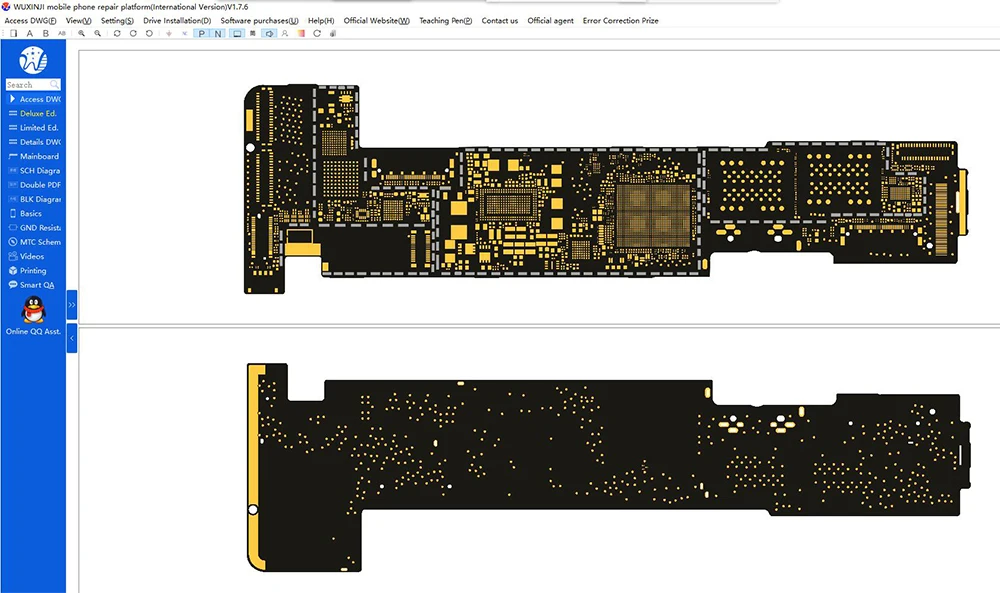Open the Help(H) menu
Image resolution: width=1000 pixels, height=593 pixels.
pyautogui.click(x=321, y=20)
